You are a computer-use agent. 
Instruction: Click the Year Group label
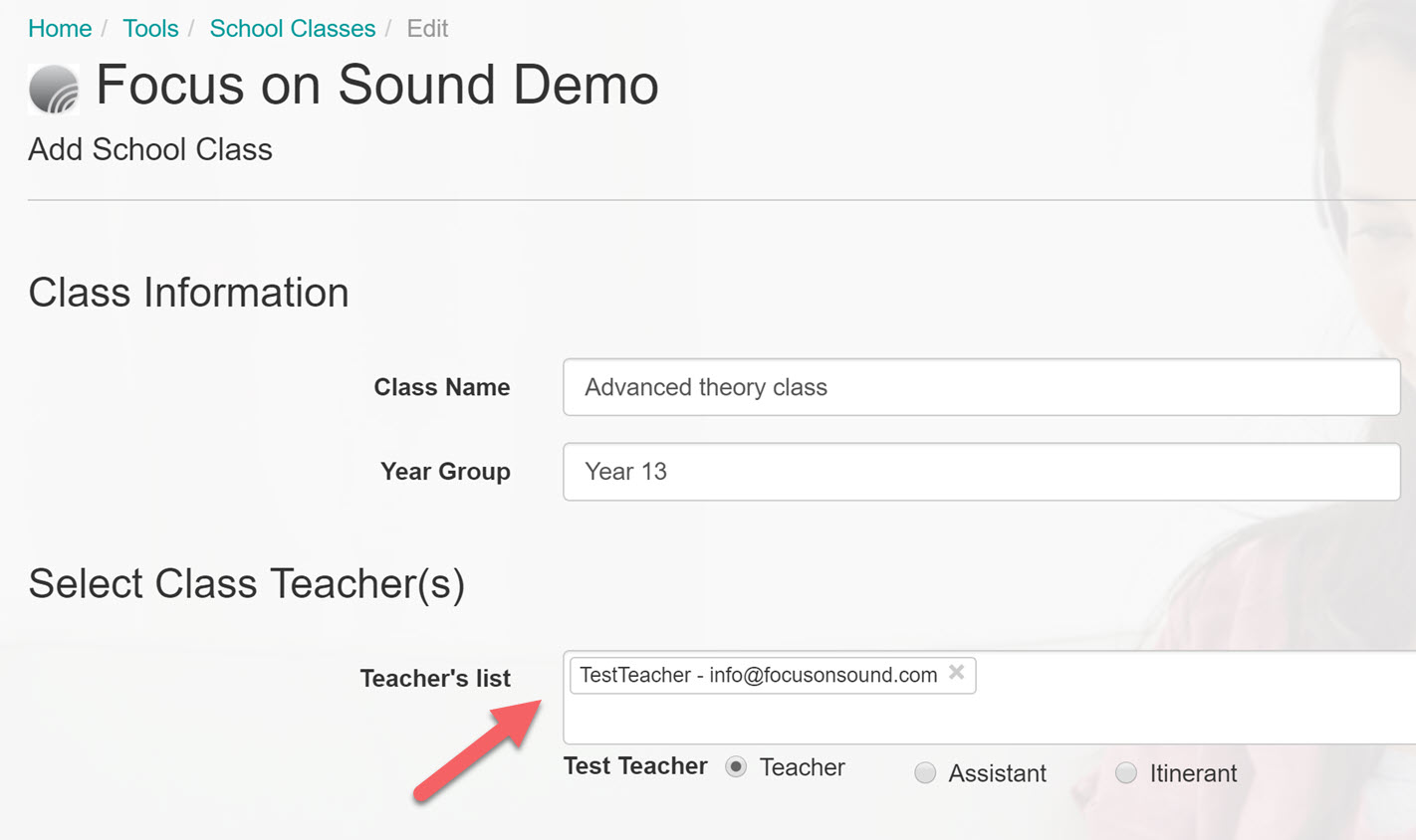tap(445, 472)
